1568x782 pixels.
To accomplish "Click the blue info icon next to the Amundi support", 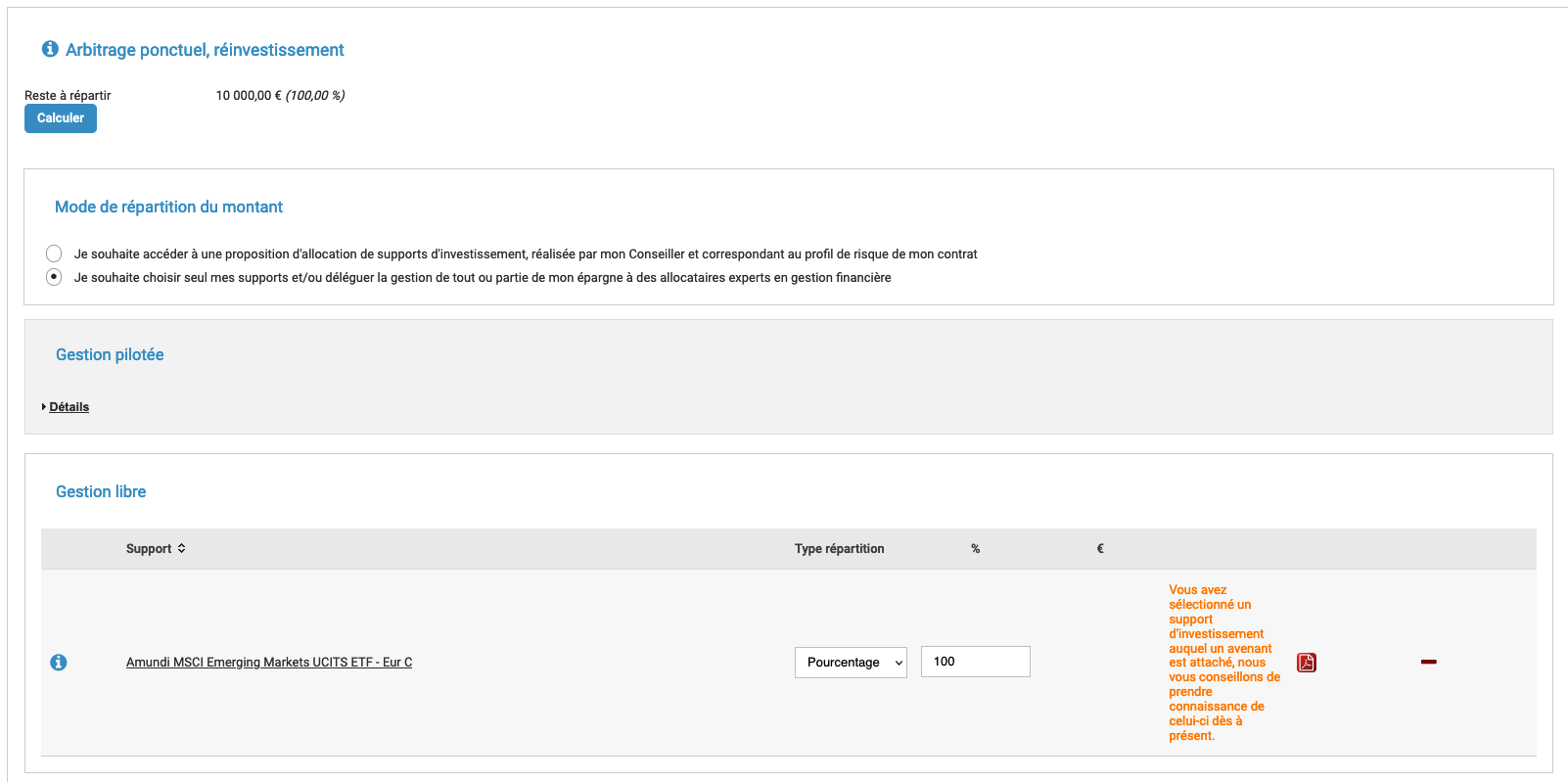I will pyautogui.click(x=59, y=662).
